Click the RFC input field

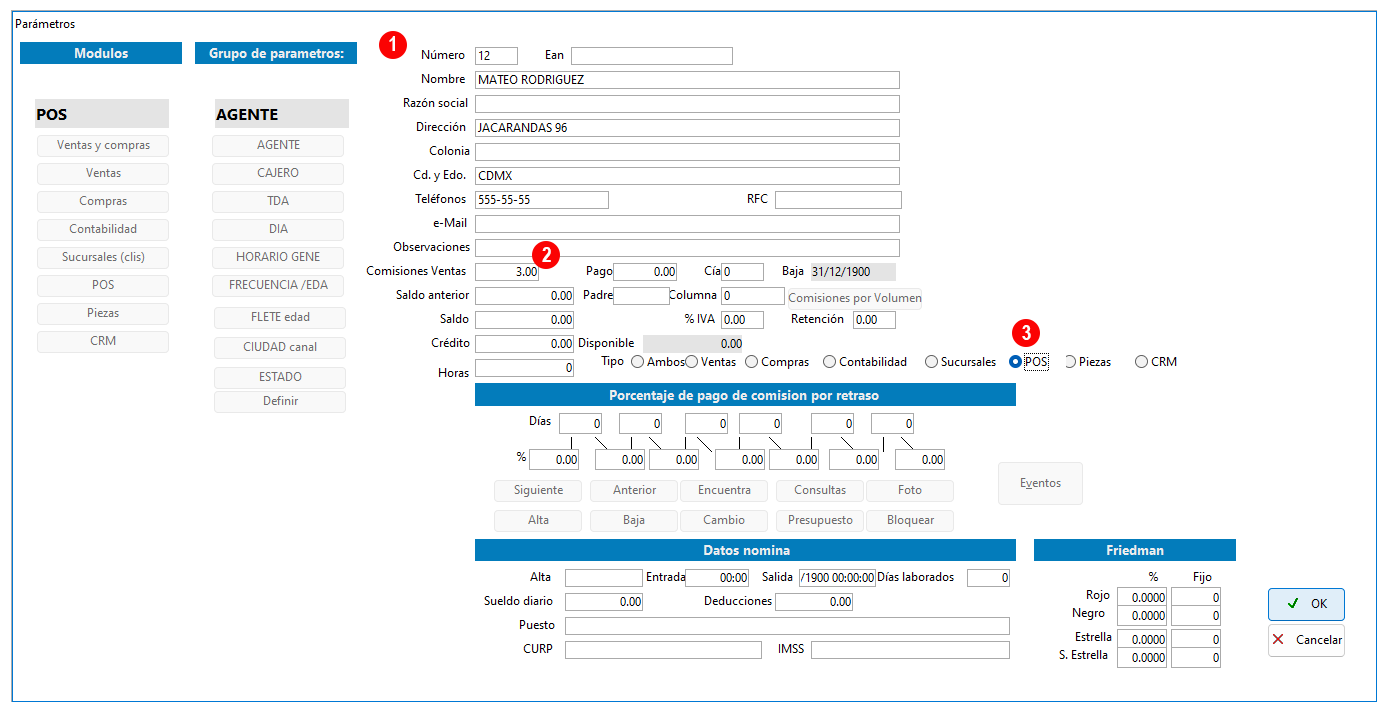[x=838, y=200]
